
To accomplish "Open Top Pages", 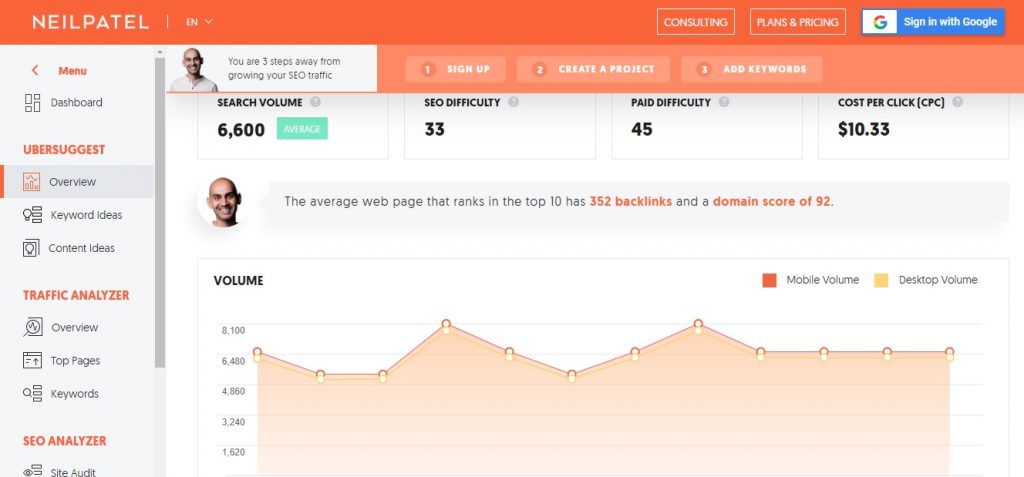I will pyautogui.click(x=77, y=361).
